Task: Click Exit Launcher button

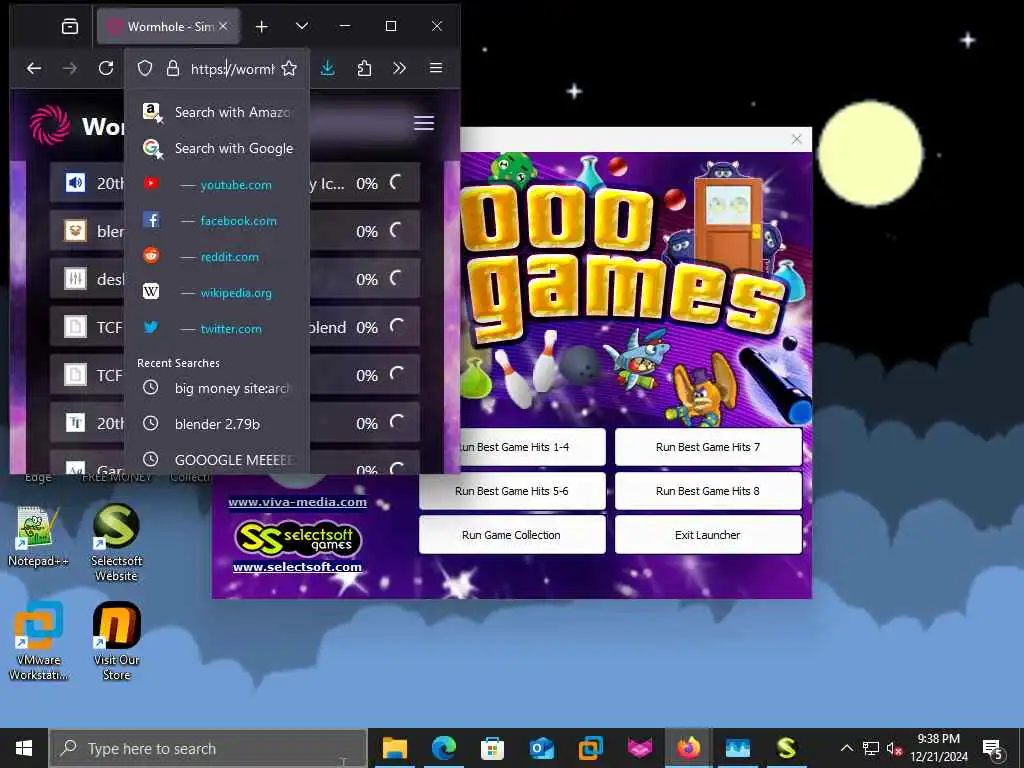Action: [x=708, y=535]
